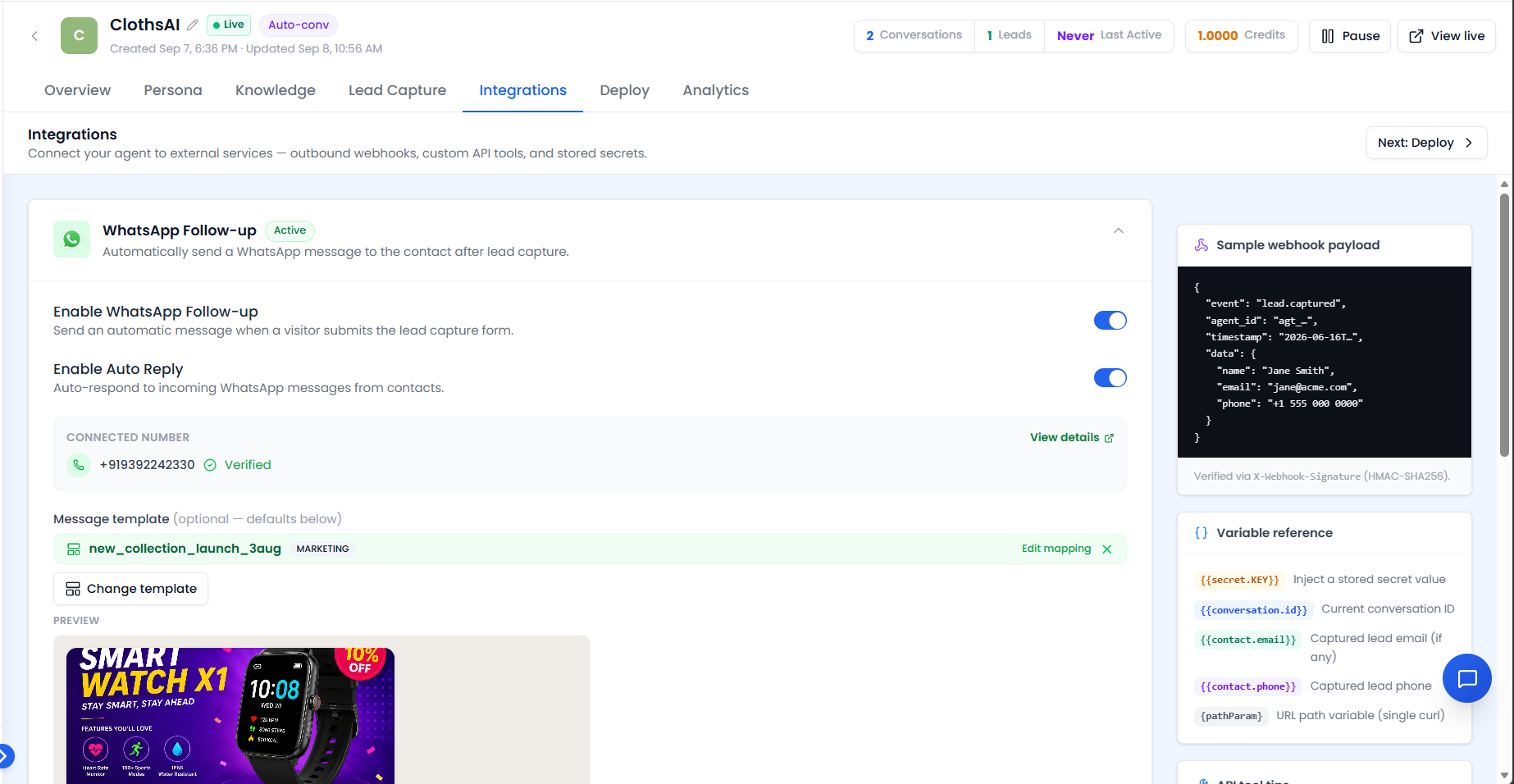Open the chat support bubble
This screenshot has width=1514, height=784.
click(x=1466, y=678)
